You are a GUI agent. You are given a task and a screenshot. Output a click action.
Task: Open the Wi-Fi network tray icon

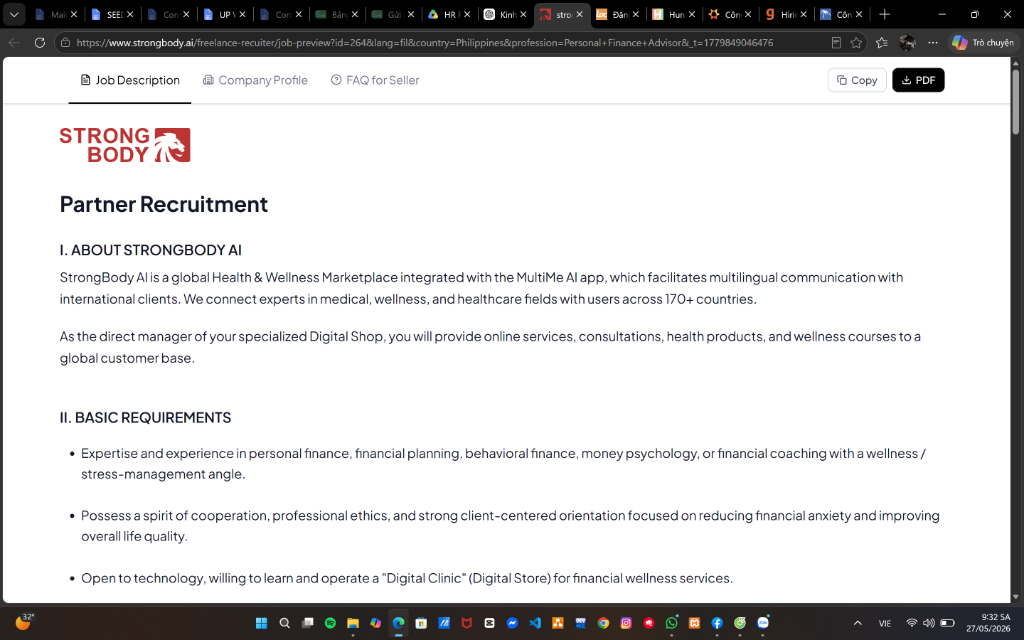click(x=912, y=623)
